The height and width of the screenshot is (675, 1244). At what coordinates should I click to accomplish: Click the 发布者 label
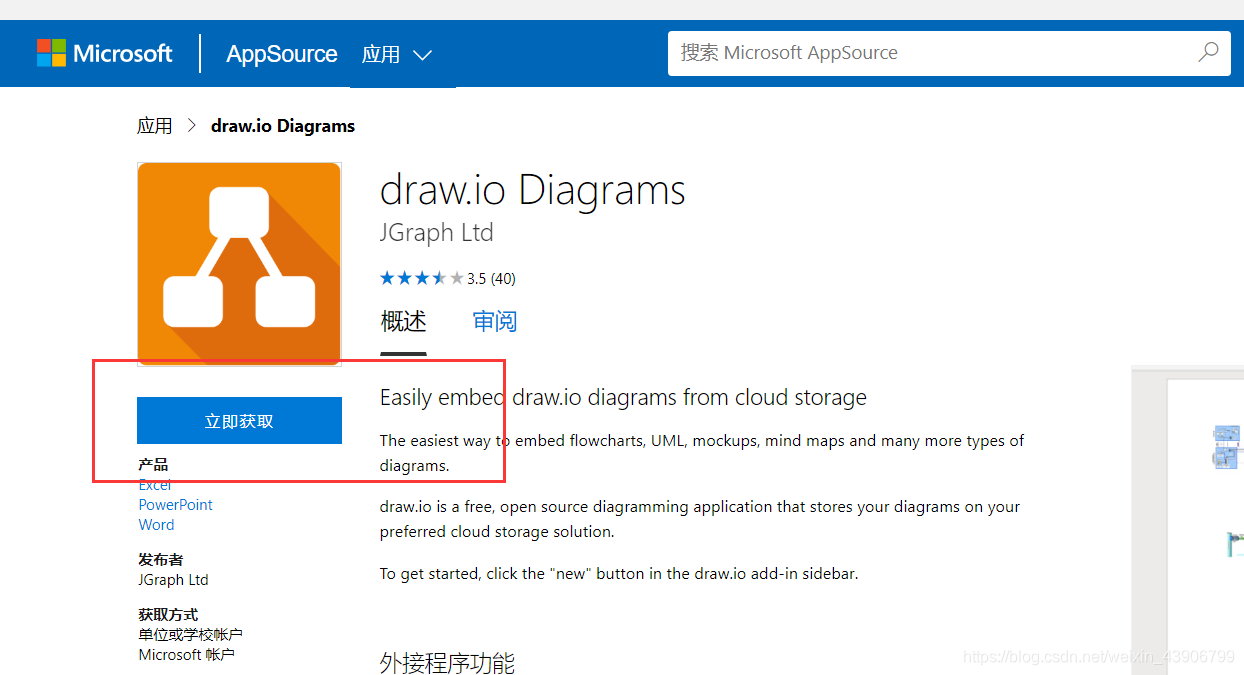pos(161,560)
